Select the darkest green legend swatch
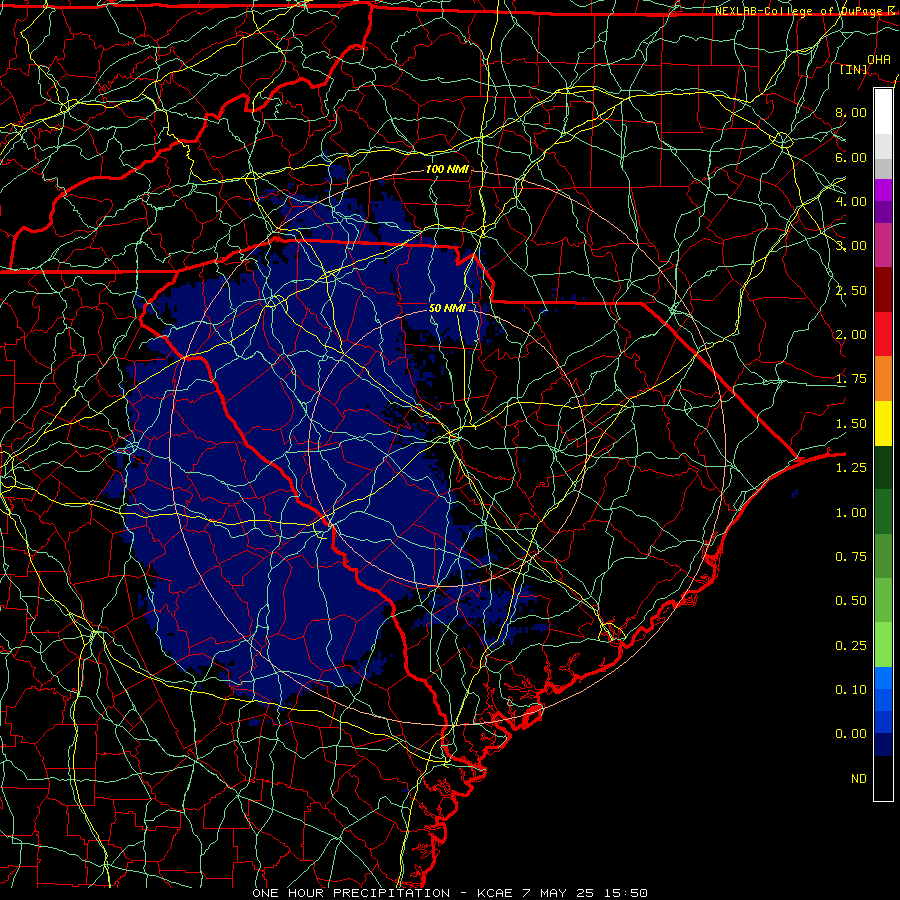900x900 pixels. pos(883,467)
